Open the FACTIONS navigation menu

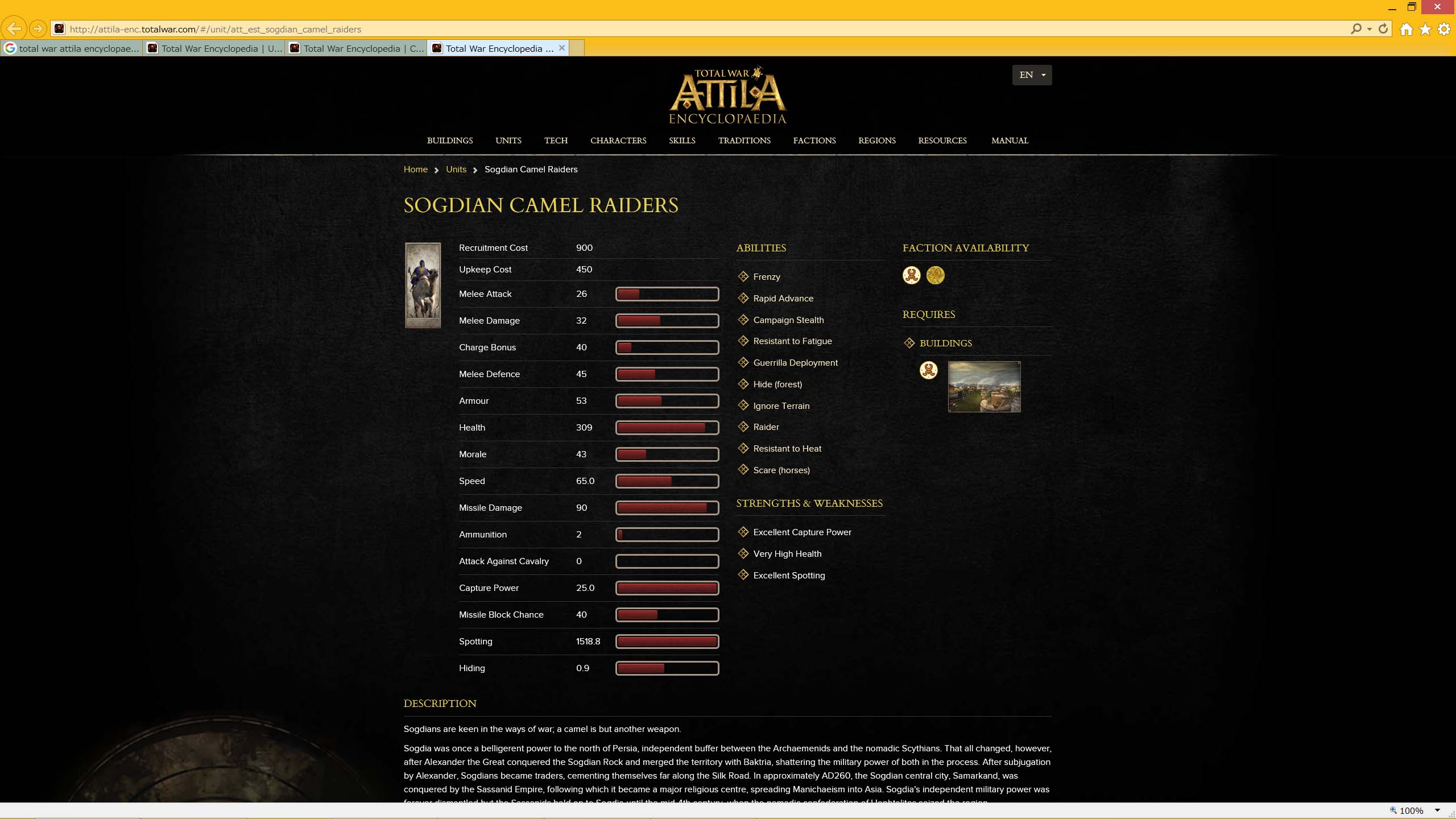coord(814,140)
